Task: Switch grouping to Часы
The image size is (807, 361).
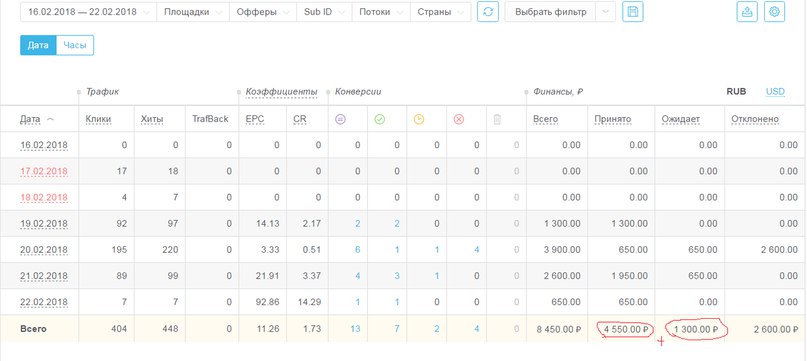Action: (75, 45)
